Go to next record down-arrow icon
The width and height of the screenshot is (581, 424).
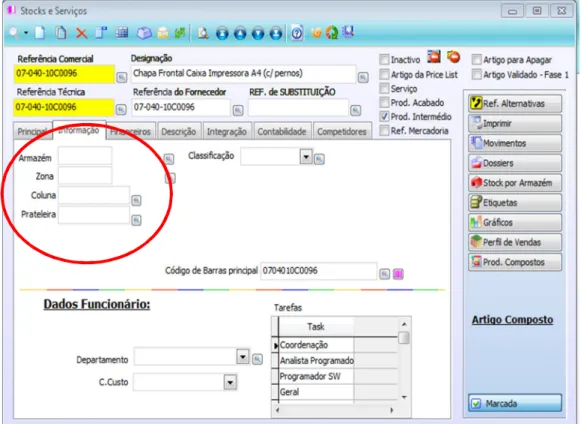tap(258, 33)
